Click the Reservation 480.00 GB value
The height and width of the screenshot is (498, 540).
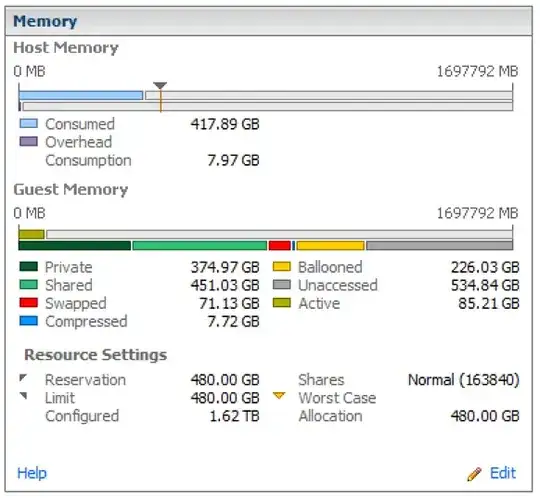225,380
